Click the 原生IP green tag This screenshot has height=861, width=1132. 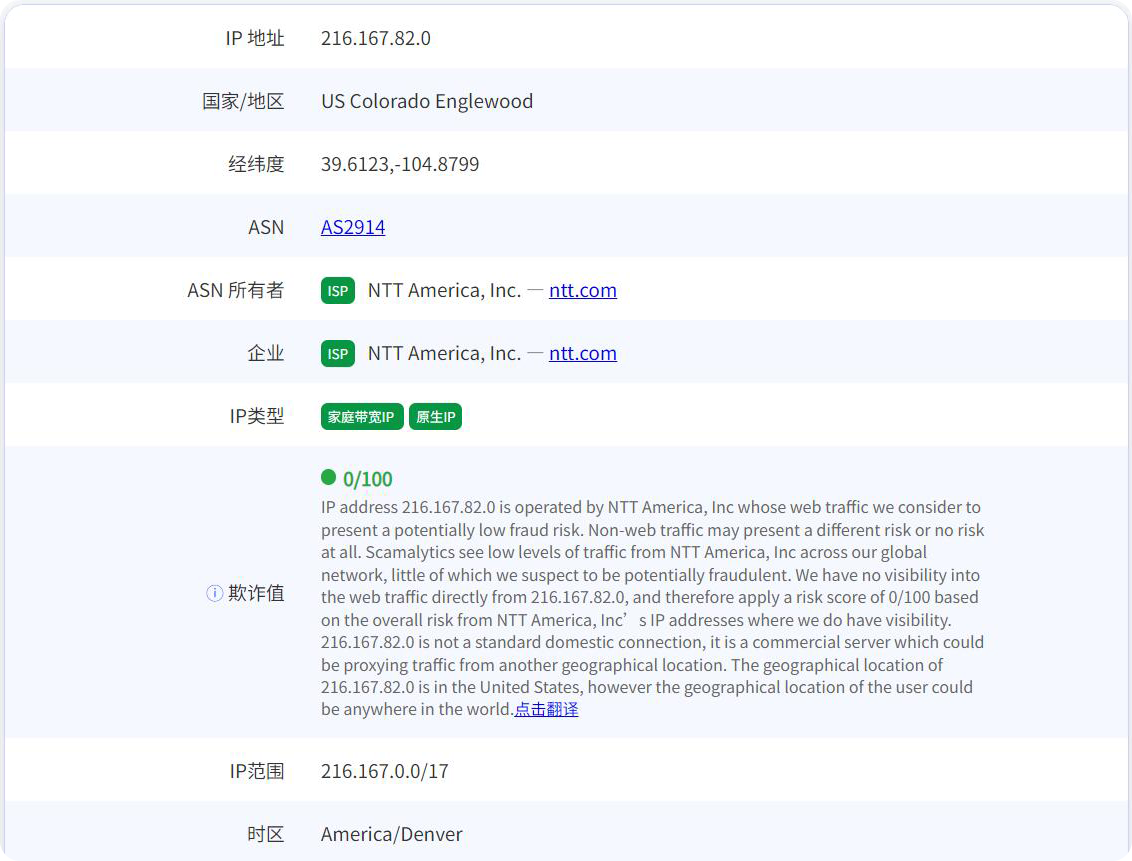coord(435,417)
